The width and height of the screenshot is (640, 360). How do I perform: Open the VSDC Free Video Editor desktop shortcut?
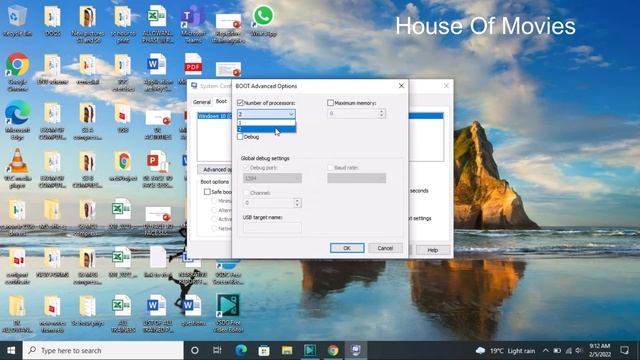228,313
